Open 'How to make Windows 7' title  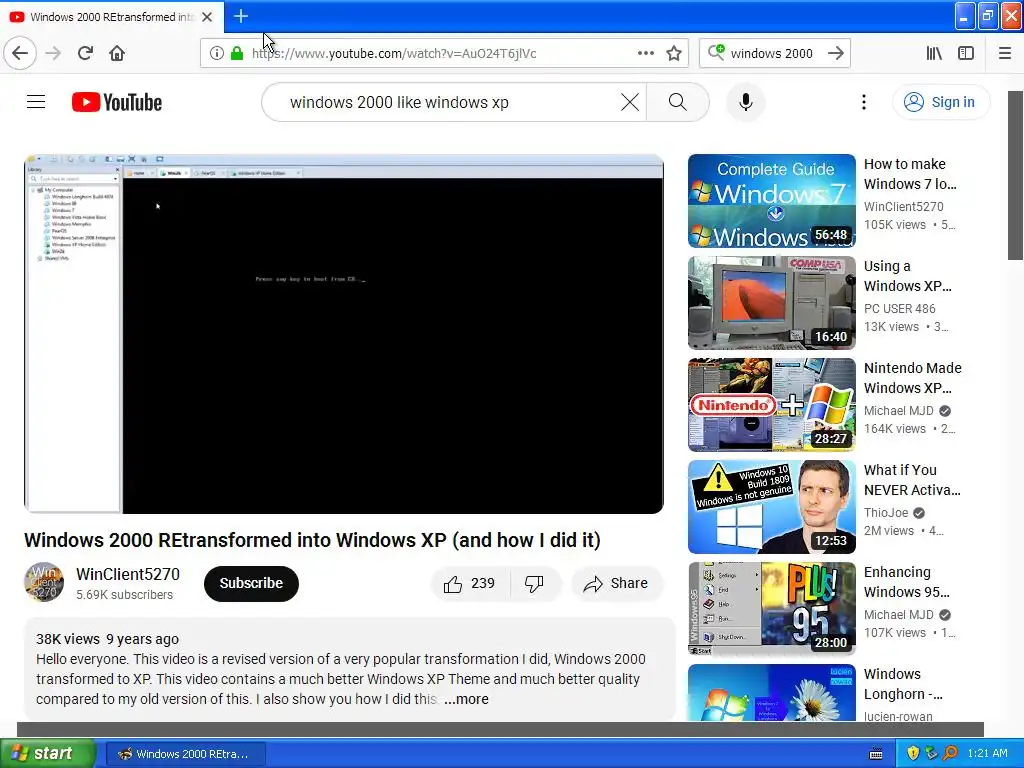click(x=910, y=174)
